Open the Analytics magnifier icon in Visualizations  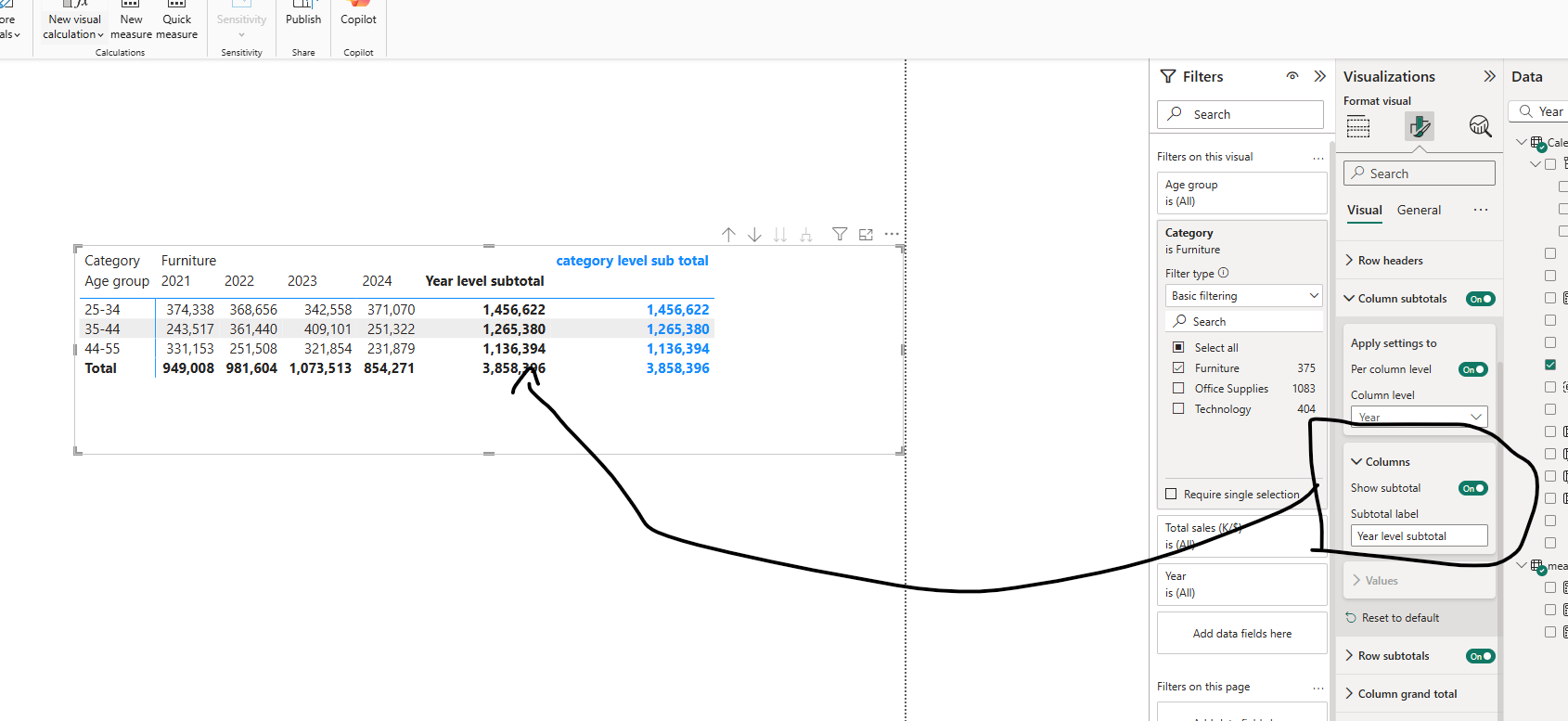1480,126
